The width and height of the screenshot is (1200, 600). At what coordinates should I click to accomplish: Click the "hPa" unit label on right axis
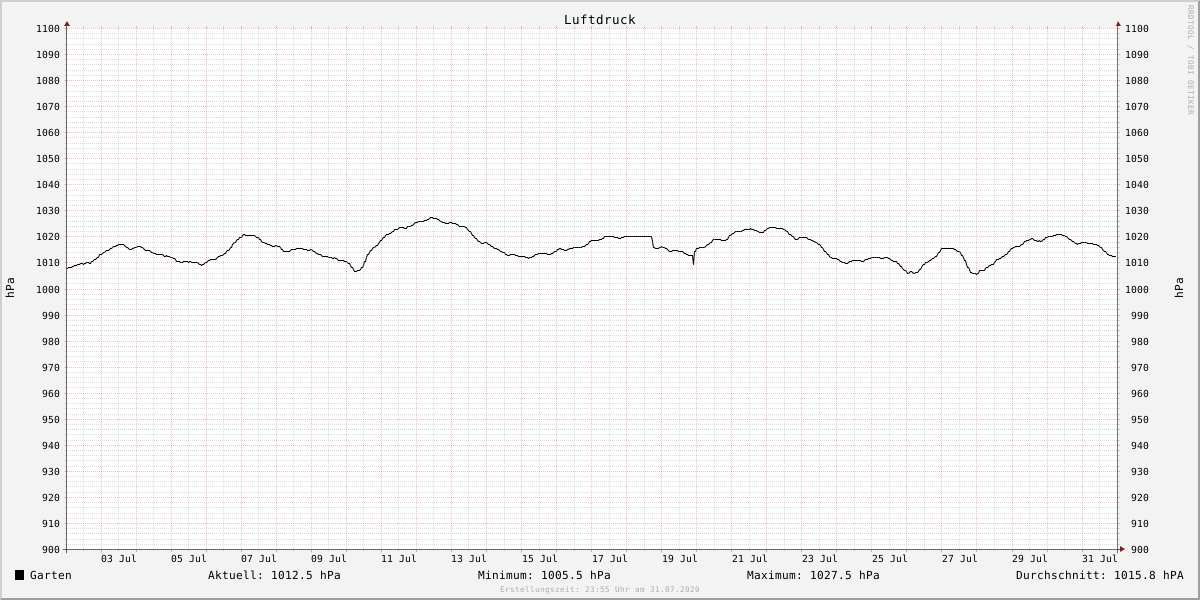click(x=1179, y=288)
